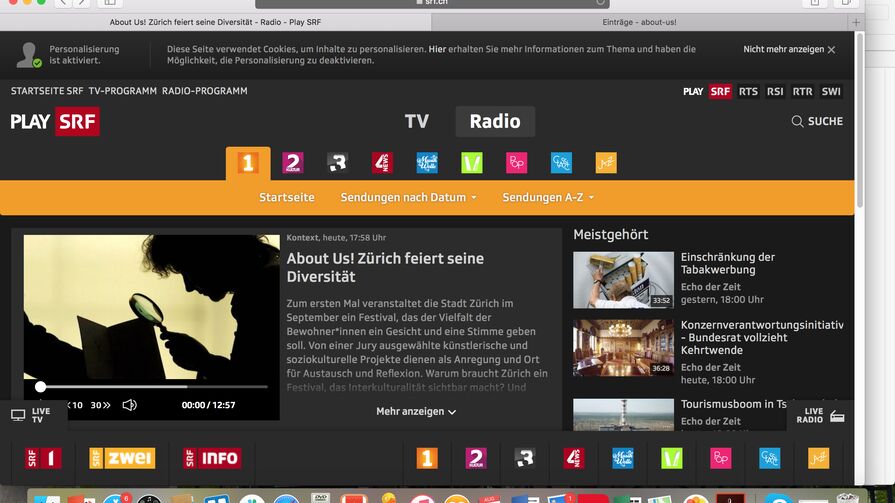This screenshot has height=503, width=895.
Task: Toggle the Live TV panel
Action: (x=30, y=415)
